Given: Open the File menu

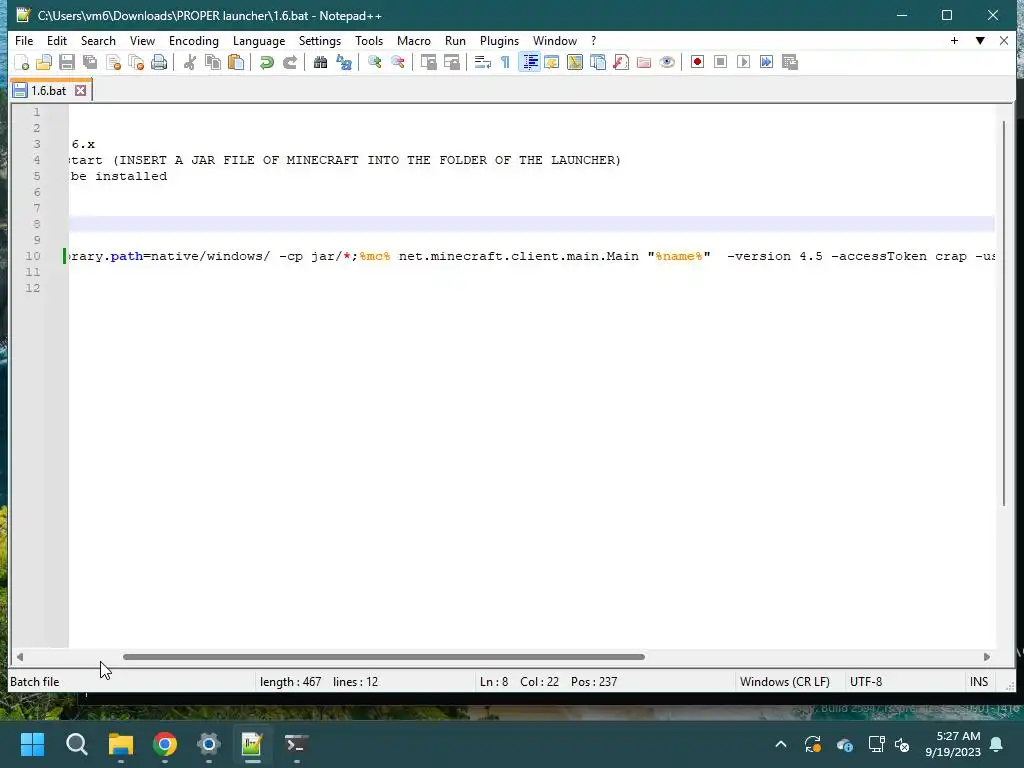Looking at the screenshot, I should point(24,40).
